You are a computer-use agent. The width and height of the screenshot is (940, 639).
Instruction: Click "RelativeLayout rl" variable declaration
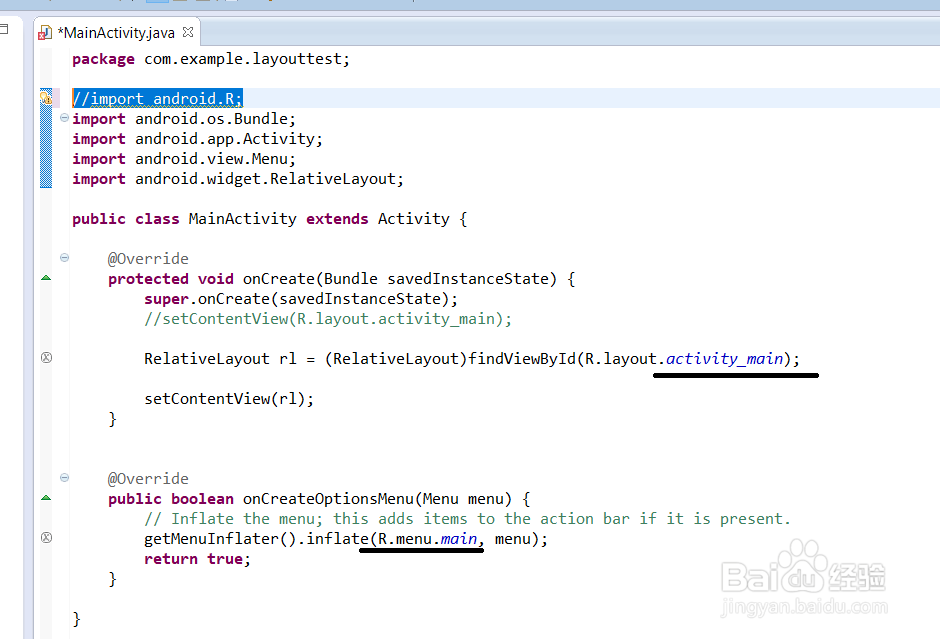pos(220,359)
